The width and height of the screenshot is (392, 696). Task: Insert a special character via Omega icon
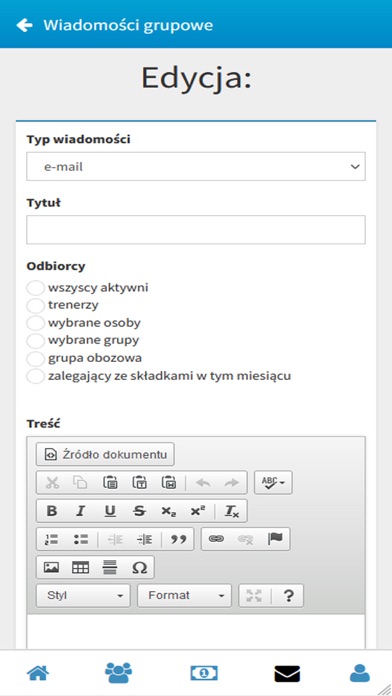[x=139, y=567]
